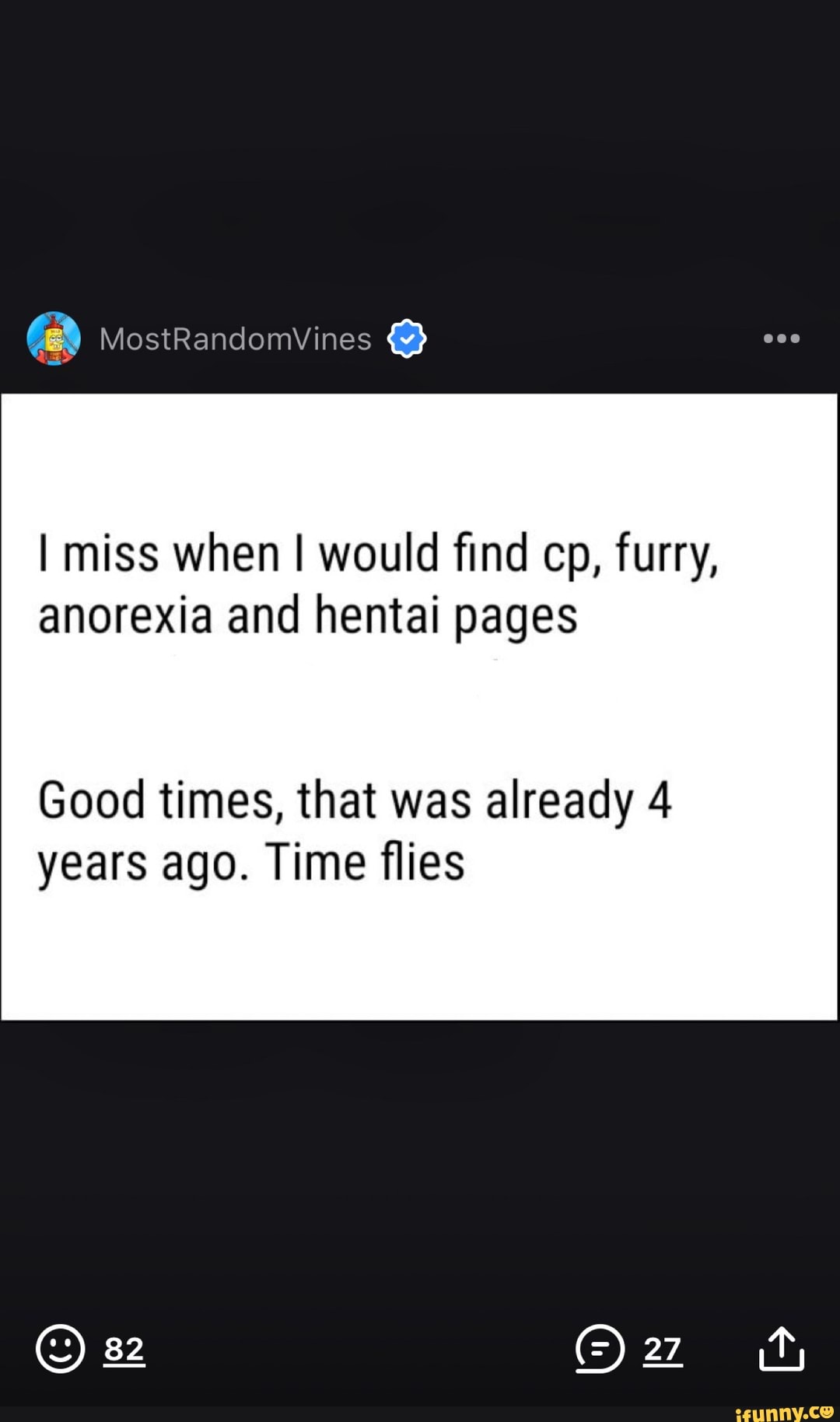Click the word "furry" in the post

pos(666,554)
